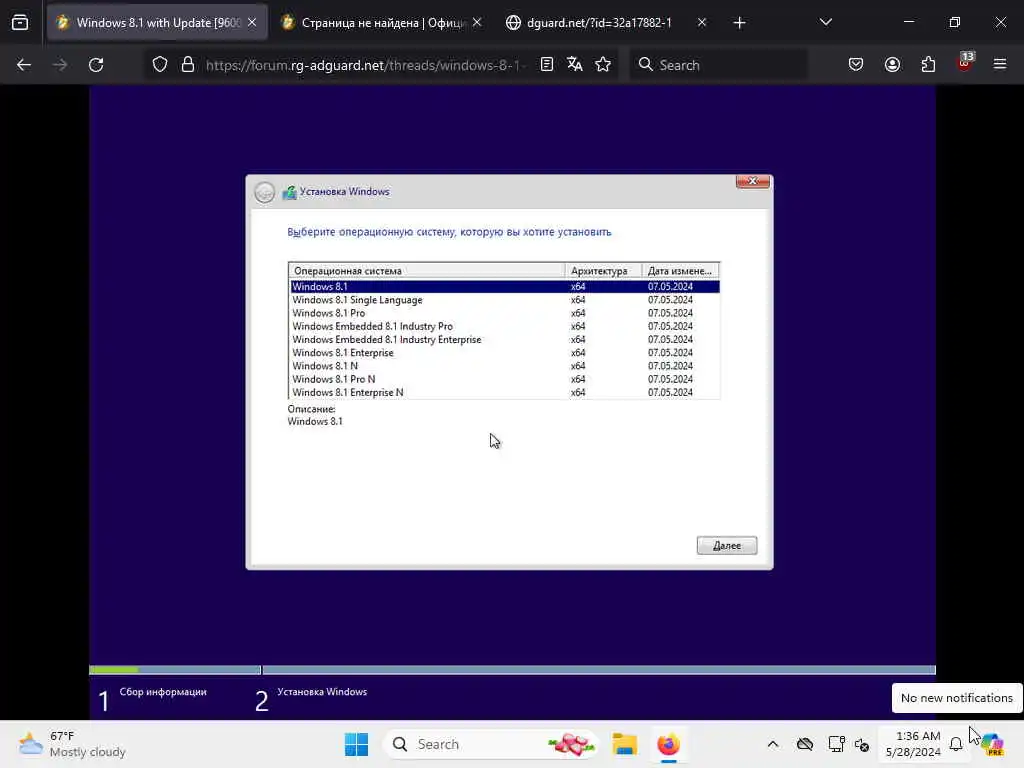Open network display tray icon
The image size is (1024, 768).
click(x=836, y=744)
